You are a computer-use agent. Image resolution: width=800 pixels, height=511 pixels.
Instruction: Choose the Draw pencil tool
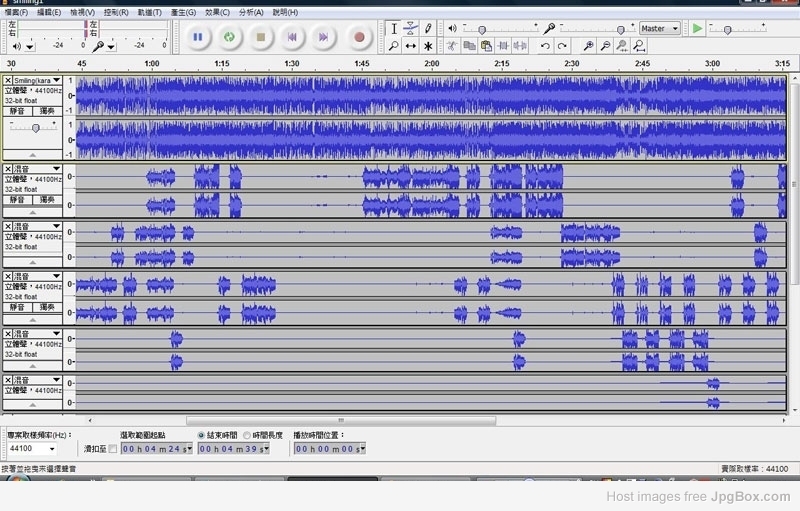[x=428, y=28]
